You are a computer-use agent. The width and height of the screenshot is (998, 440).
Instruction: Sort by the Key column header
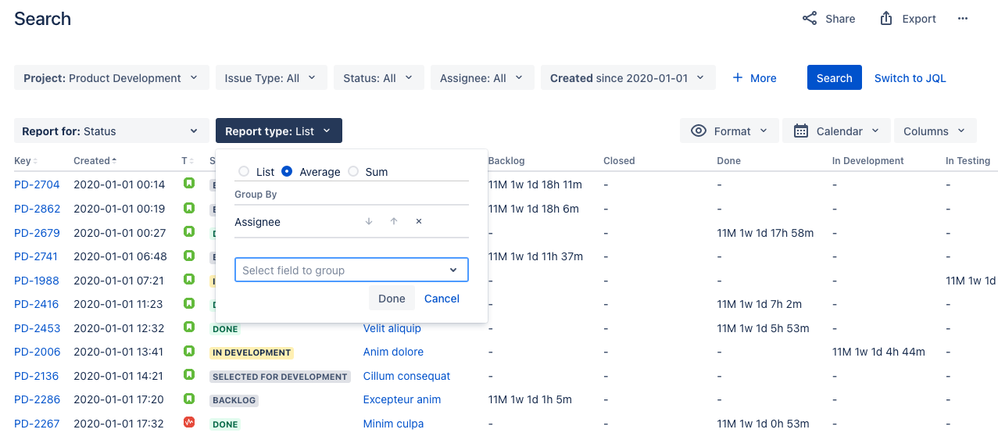[x=25, y=160]
